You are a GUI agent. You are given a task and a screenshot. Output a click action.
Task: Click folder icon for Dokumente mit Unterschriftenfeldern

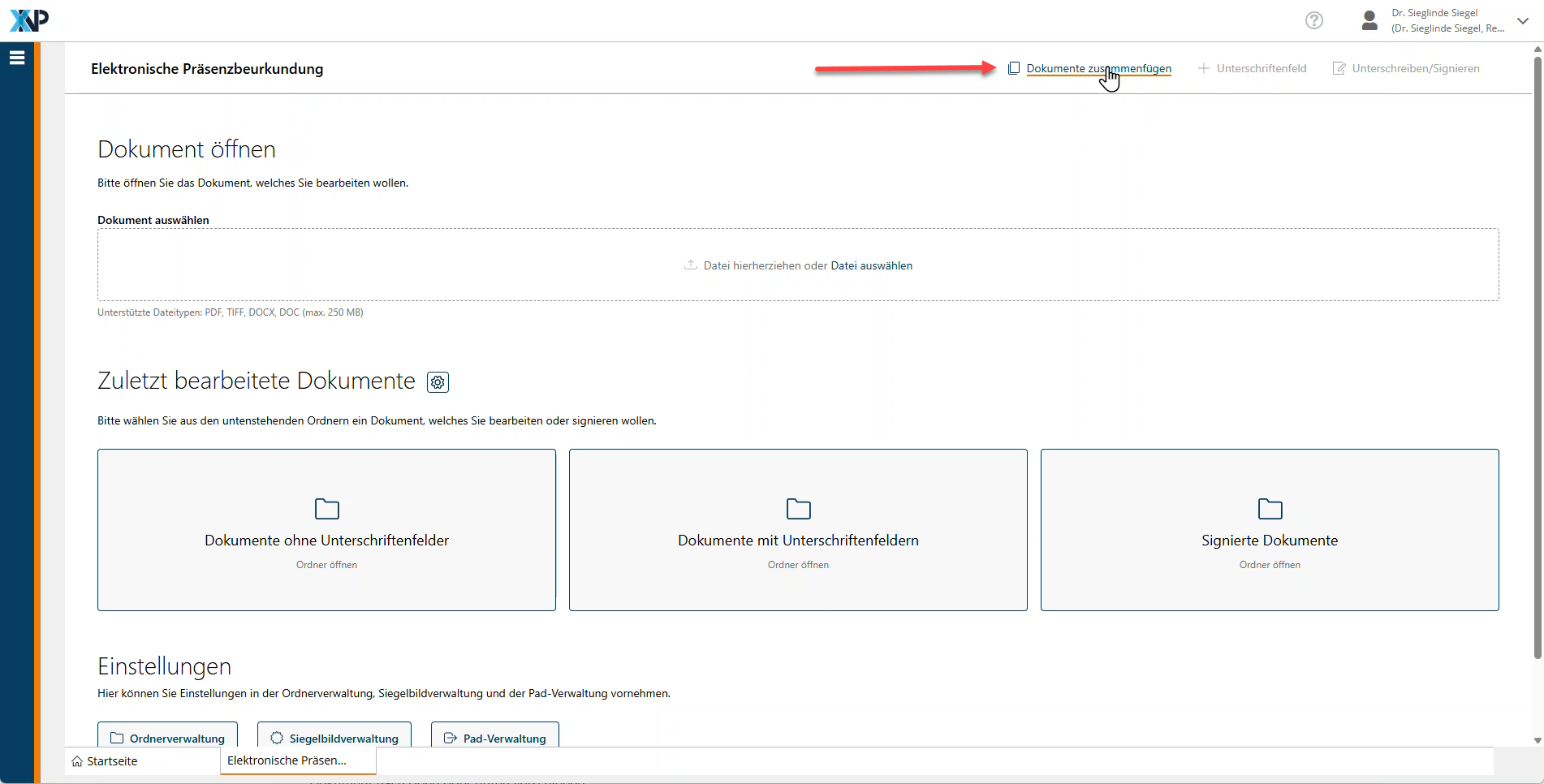(798, 509)
